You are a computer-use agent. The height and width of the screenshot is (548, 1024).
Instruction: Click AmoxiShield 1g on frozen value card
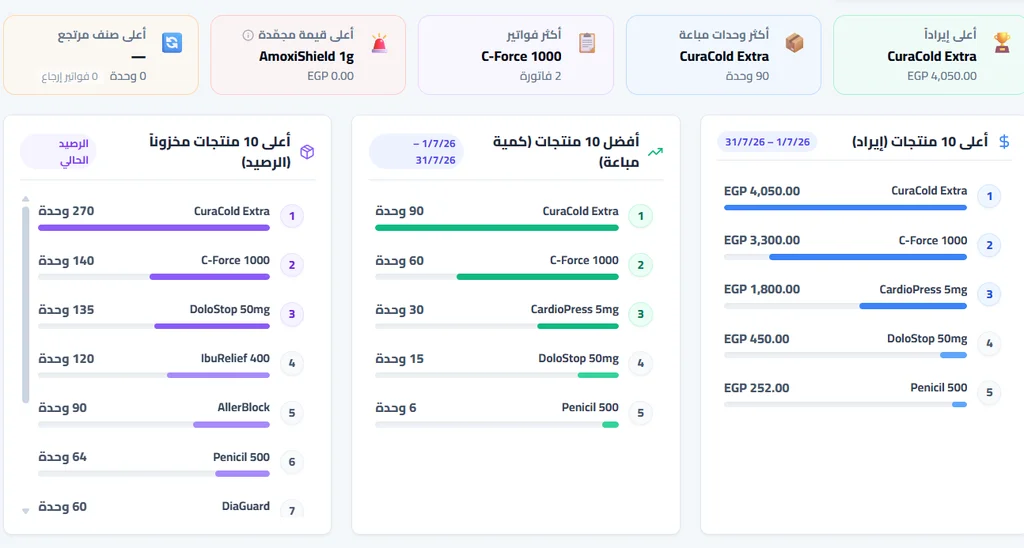point(306,56)
